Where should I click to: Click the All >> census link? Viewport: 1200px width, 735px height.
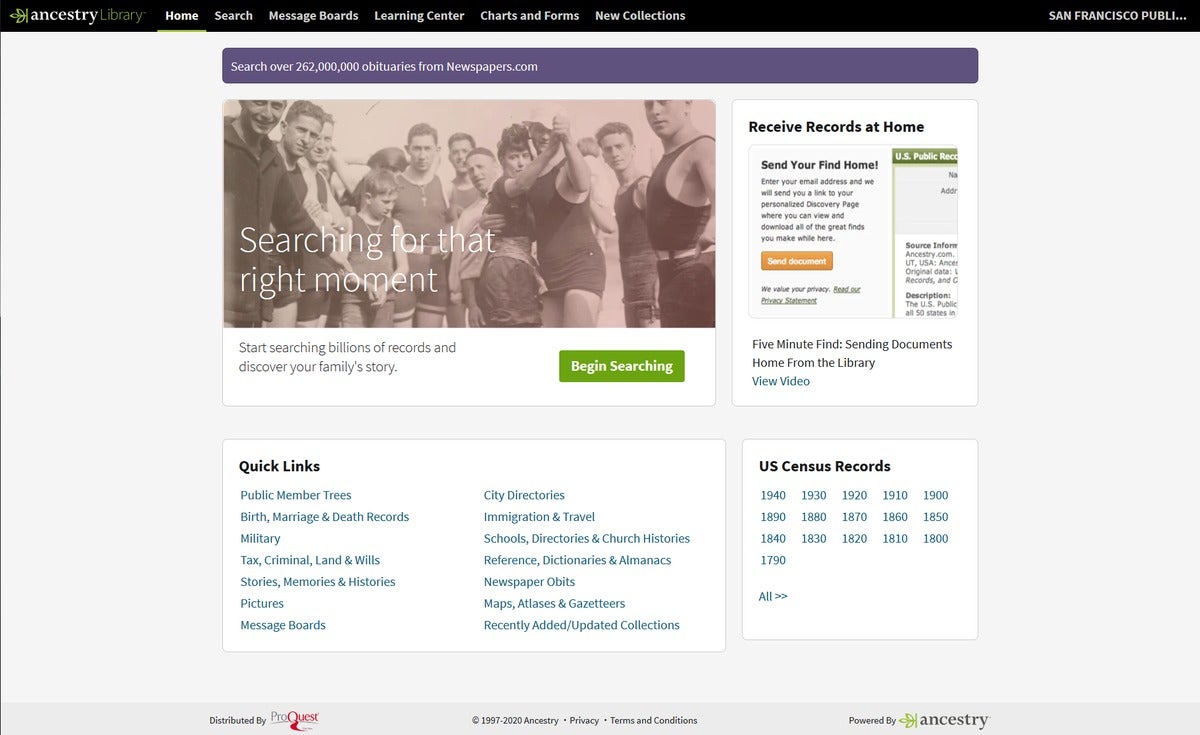pos(773,596)
